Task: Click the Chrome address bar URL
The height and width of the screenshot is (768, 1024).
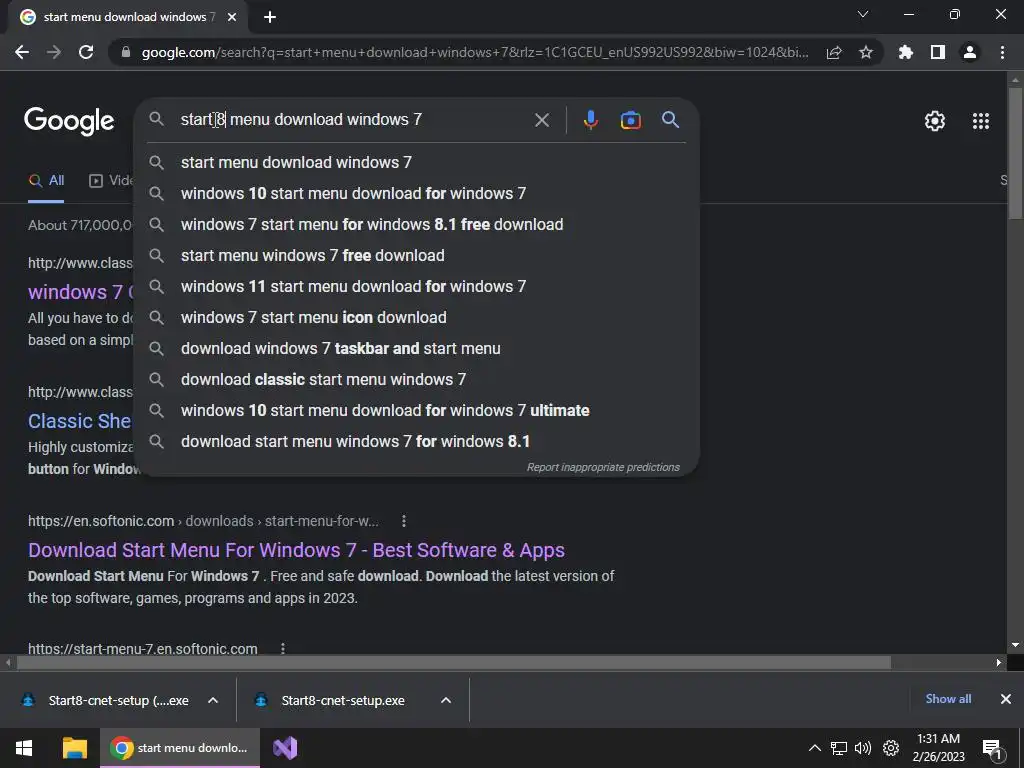Action: pyautogui.click(x=475, y=52)
